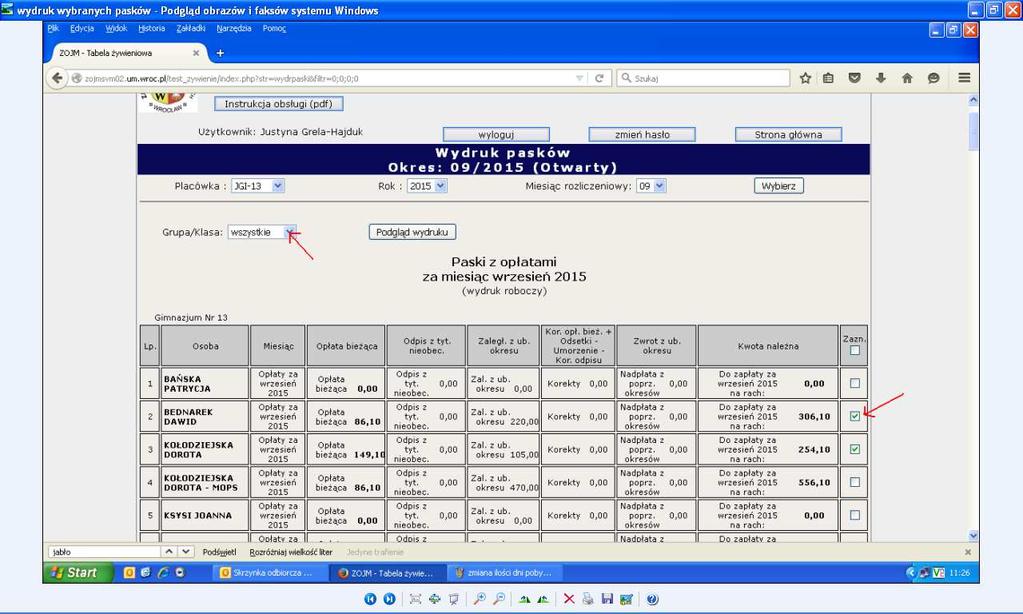Uncheck KOŁODZIEJSKA DOROTA 254,10 row checkbox

pos(855,450)
